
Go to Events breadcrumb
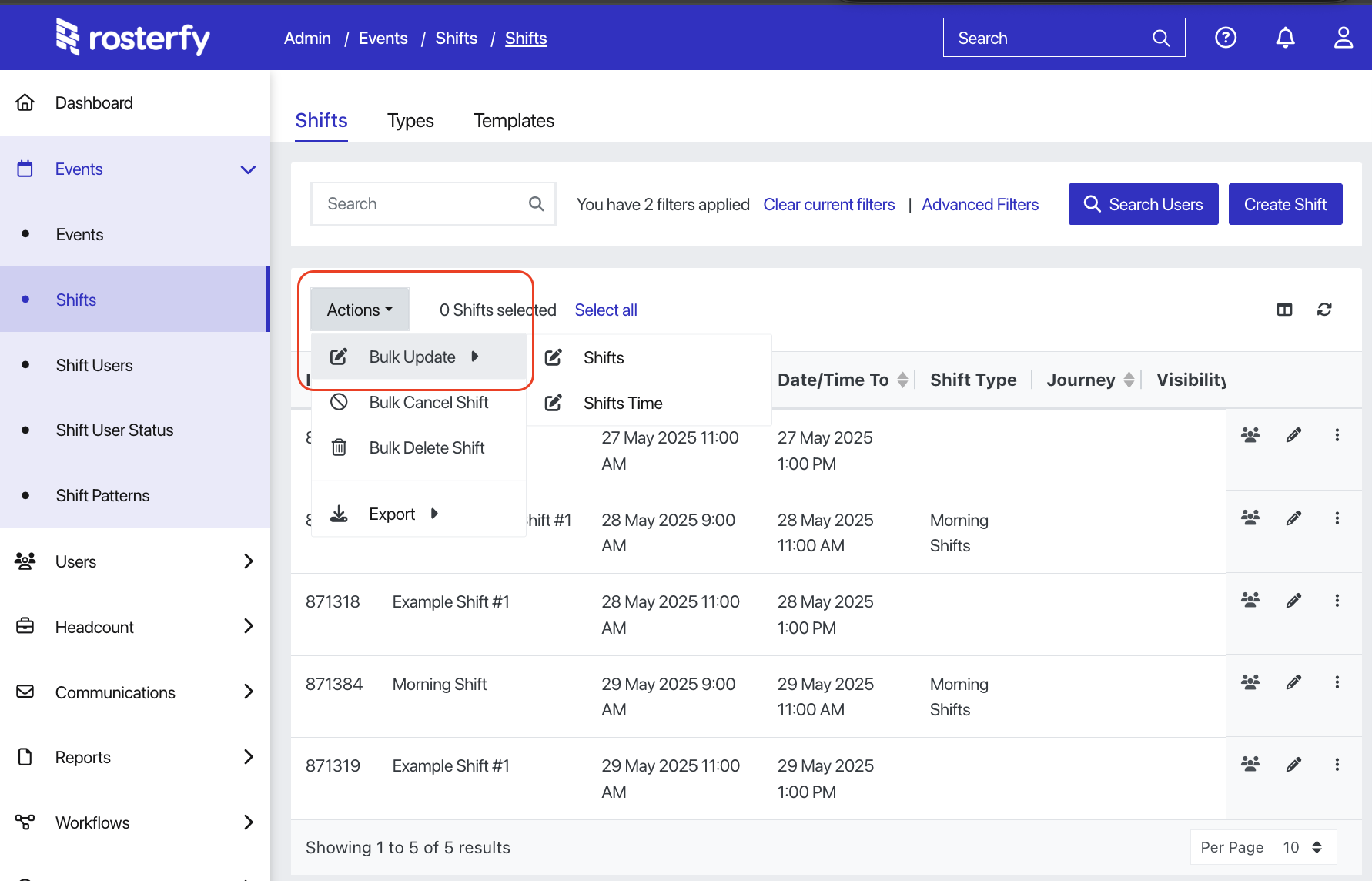coord(383,38)
